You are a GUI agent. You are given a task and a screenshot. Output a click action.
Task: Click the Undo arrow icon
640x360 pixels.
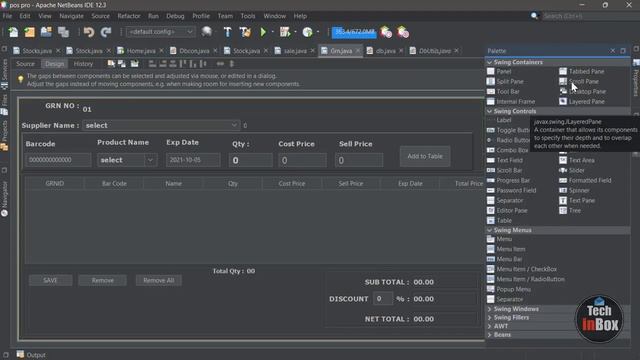tap(89, 32)
